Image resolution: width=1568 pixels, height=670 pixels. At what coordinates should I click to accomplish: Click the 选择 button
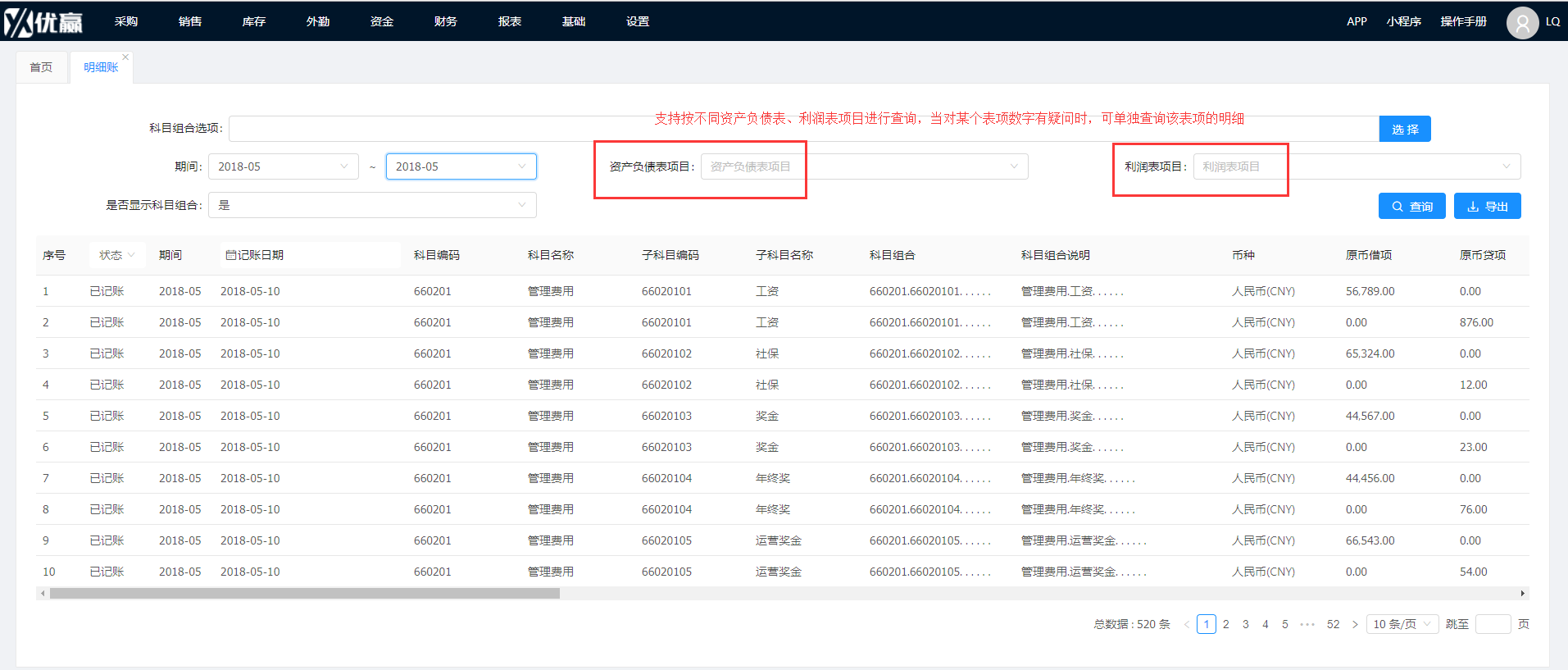click(x=1405, y=129)
